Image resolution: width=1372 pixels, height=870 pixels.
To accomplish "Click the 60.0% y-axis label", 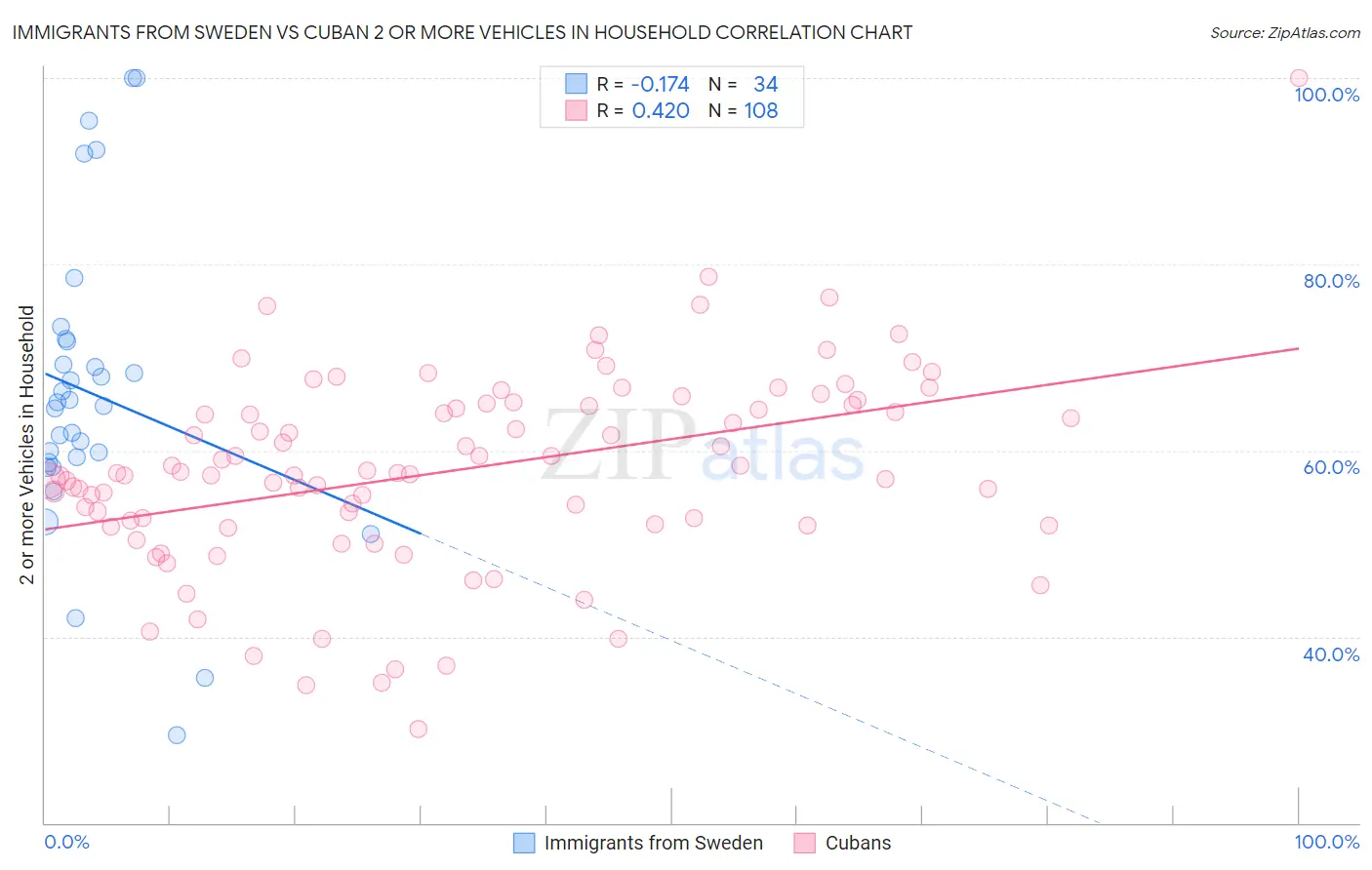I will tap(1331, 467).
